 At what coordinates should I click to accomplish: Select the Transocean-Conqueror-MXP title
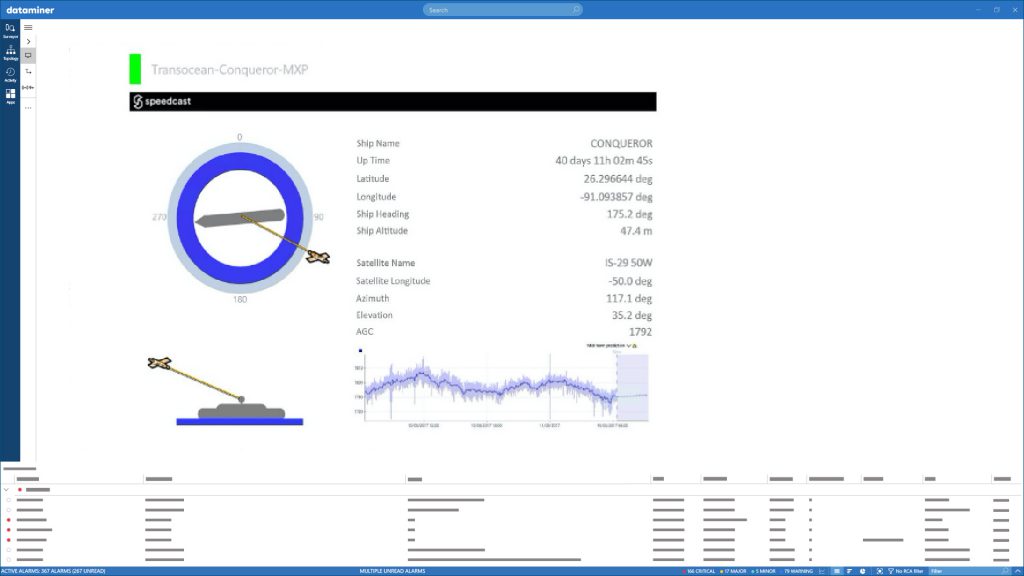click(x=229, y=69)
